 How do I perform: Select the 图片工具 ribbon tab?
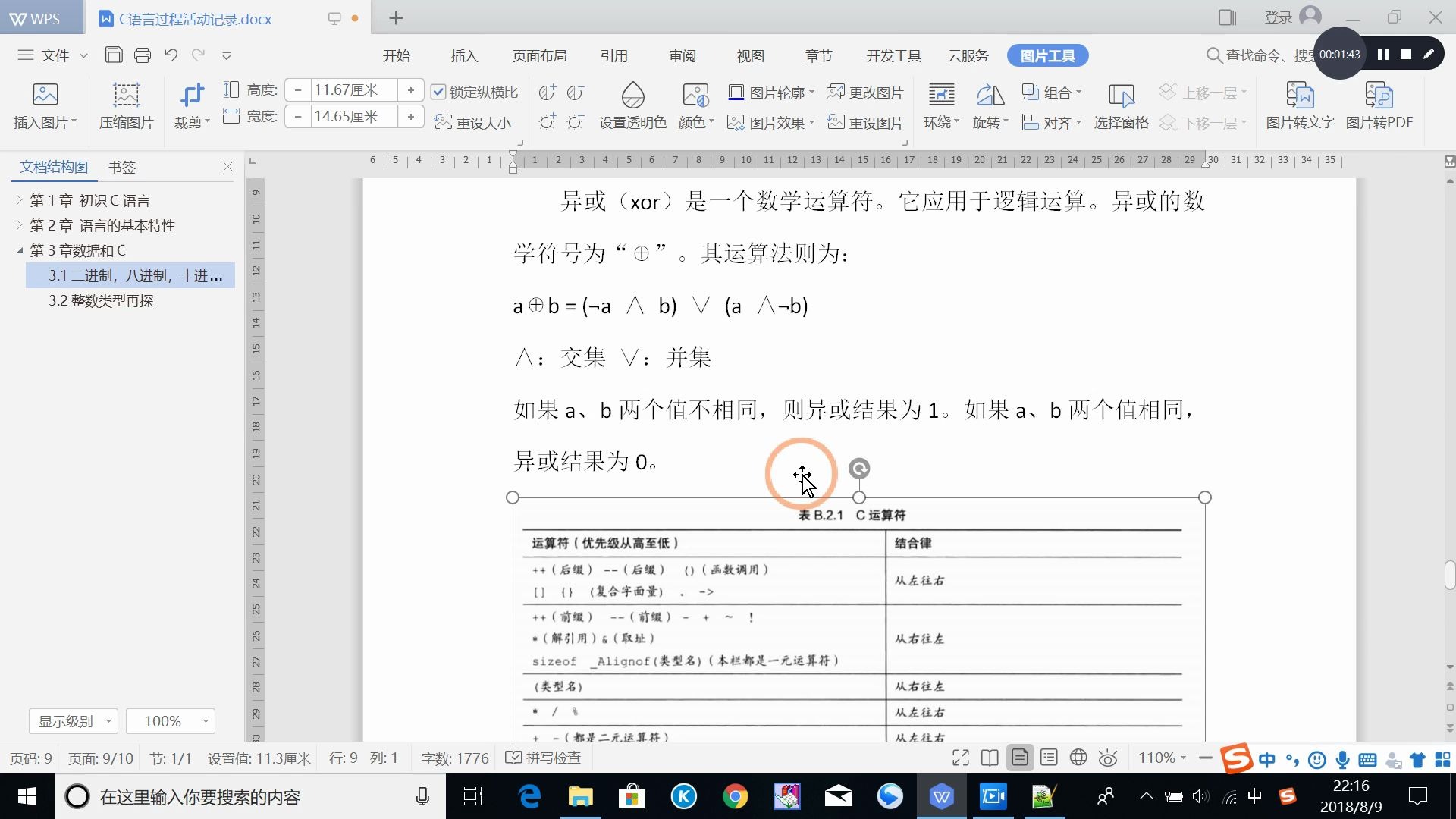tap(1047, 56)
